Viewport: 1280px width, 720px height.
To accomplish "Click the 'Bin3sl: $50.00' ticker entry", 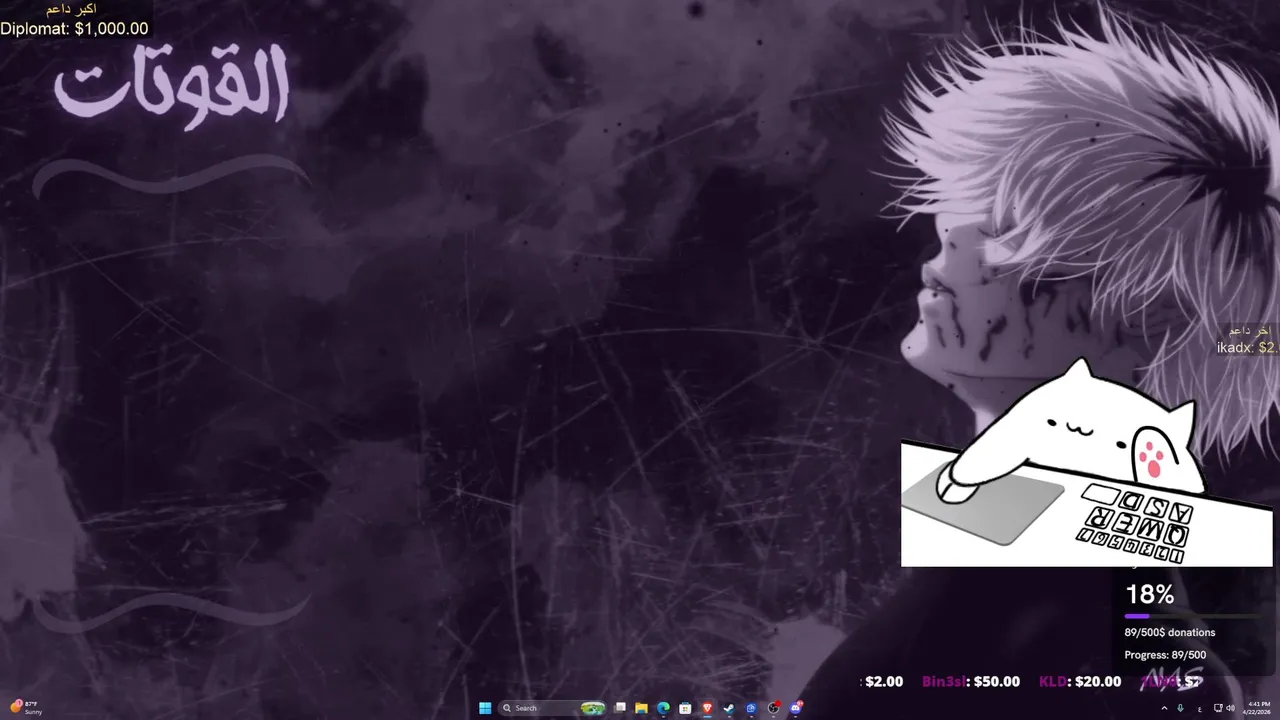I will click(x=971, y=682).
